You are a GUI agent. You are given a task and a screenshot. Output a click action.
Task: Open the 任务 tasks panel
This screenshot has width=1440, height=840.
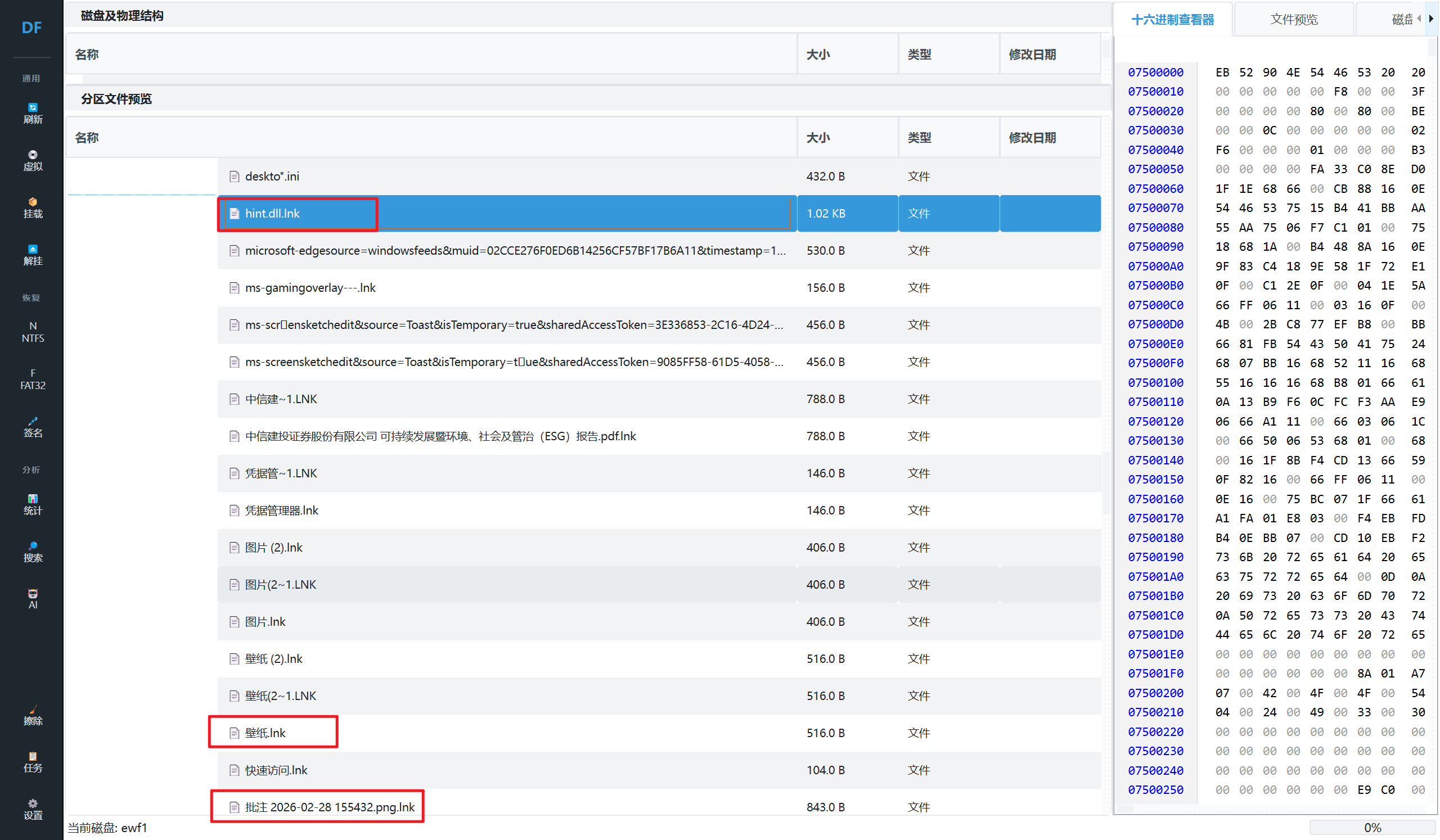pos(33,762)
